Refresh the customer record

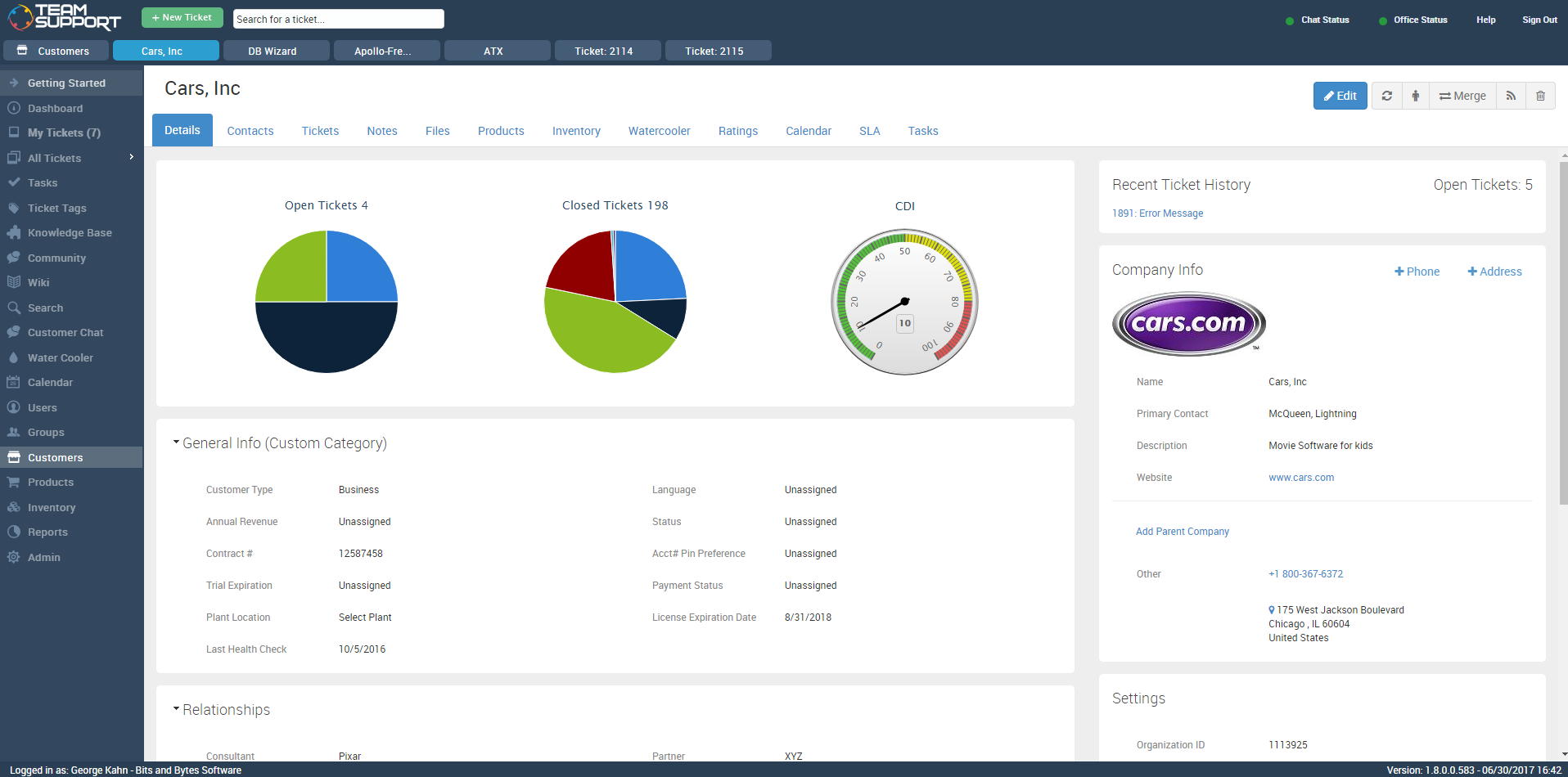pyautogui.click(x=1386, y=96)
